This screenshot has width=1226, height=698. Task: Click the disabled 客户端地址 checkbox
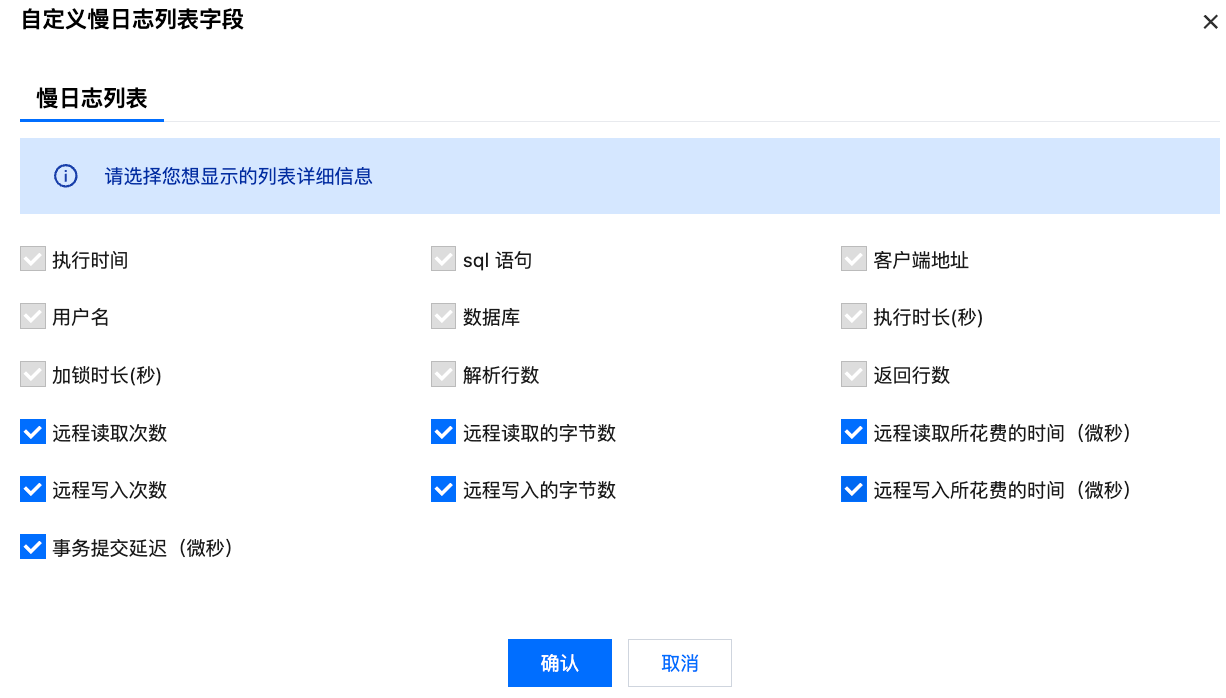(854, 260)
